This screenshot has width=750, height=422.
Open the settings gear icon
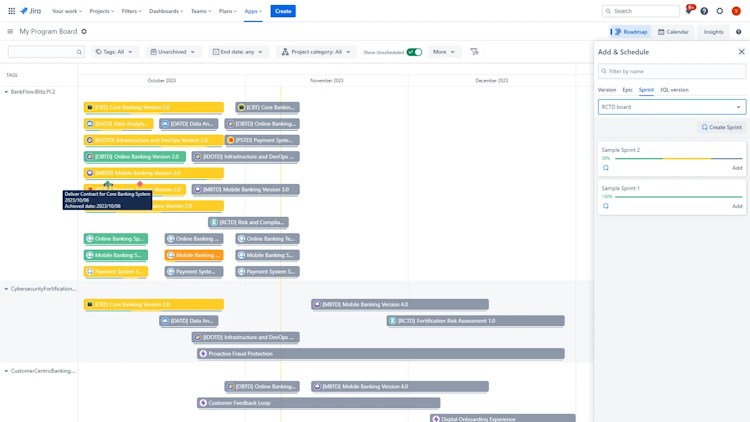[x=720, y=11]
